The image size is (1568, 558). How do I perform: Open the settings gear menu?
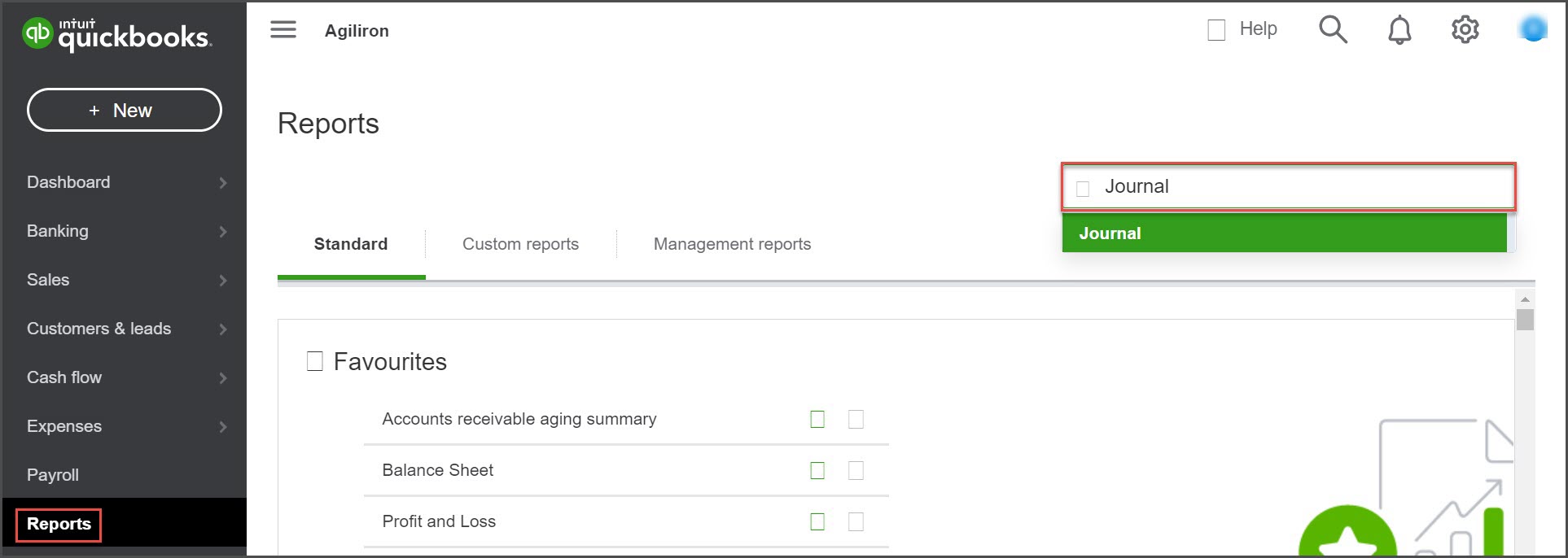coord(1465,30)
